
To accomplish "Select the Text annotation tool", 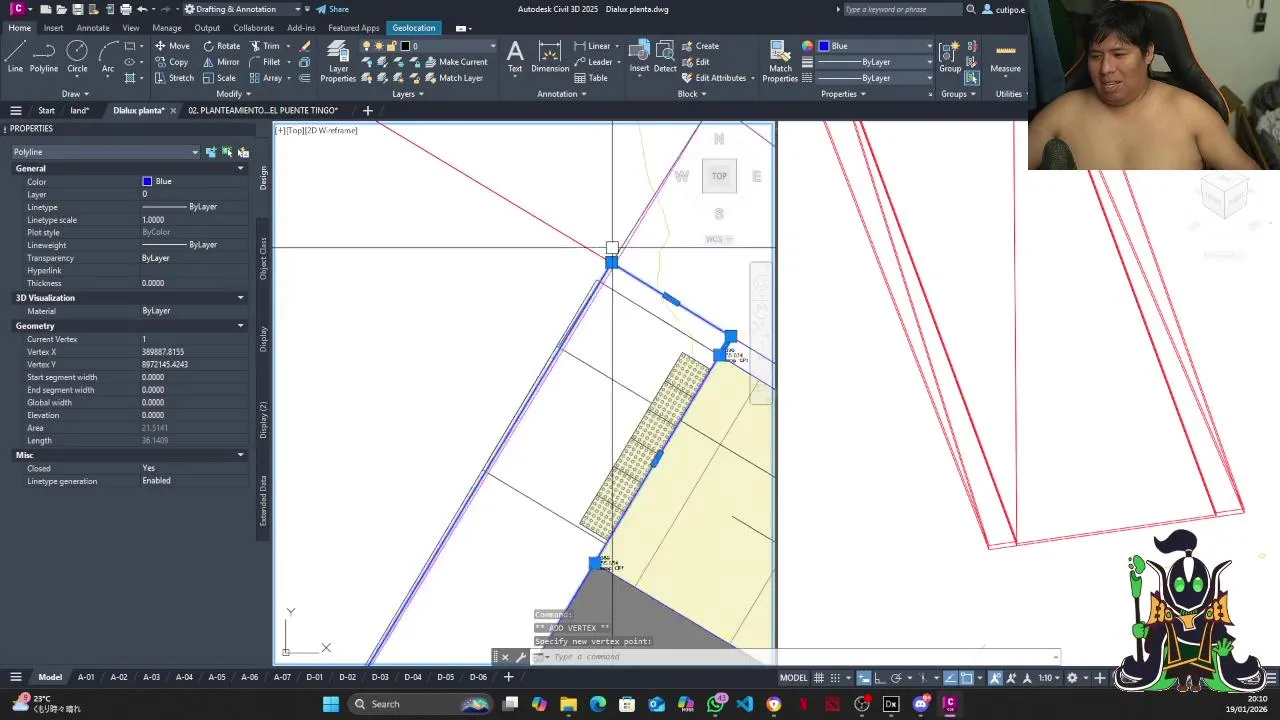I will tap(515, 57).
